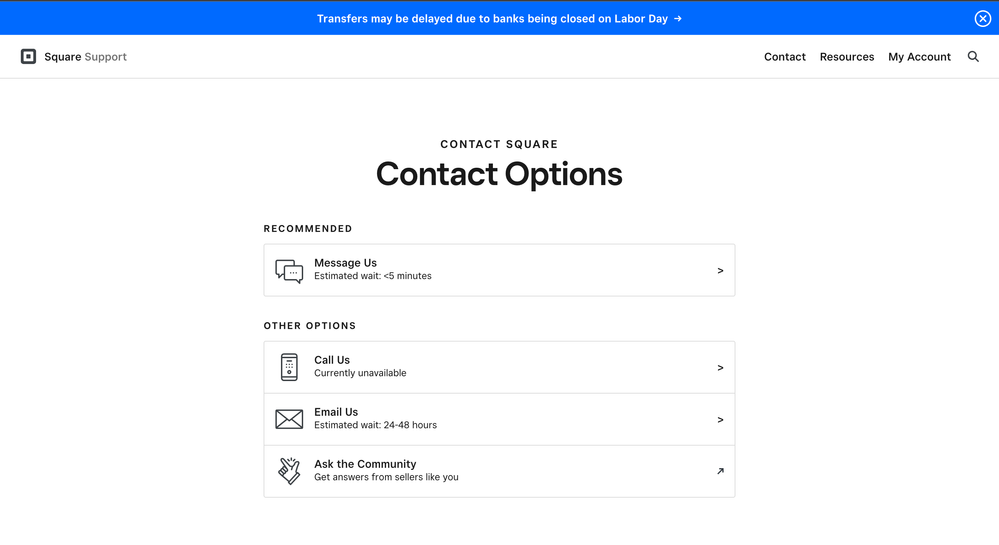Select the Message Us title text
This screenshot has width=999, height=545.
345,263
